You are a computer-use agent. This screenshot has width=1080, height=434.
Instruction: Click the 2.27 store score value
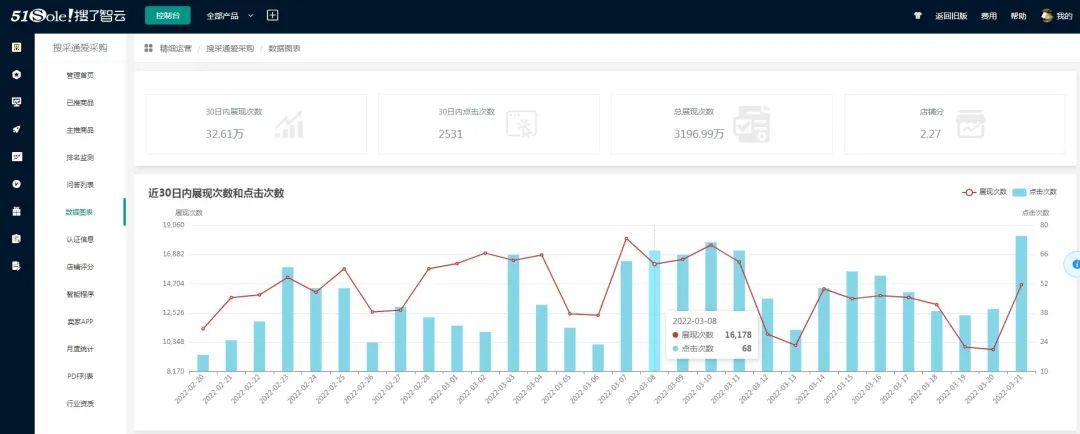930,134
